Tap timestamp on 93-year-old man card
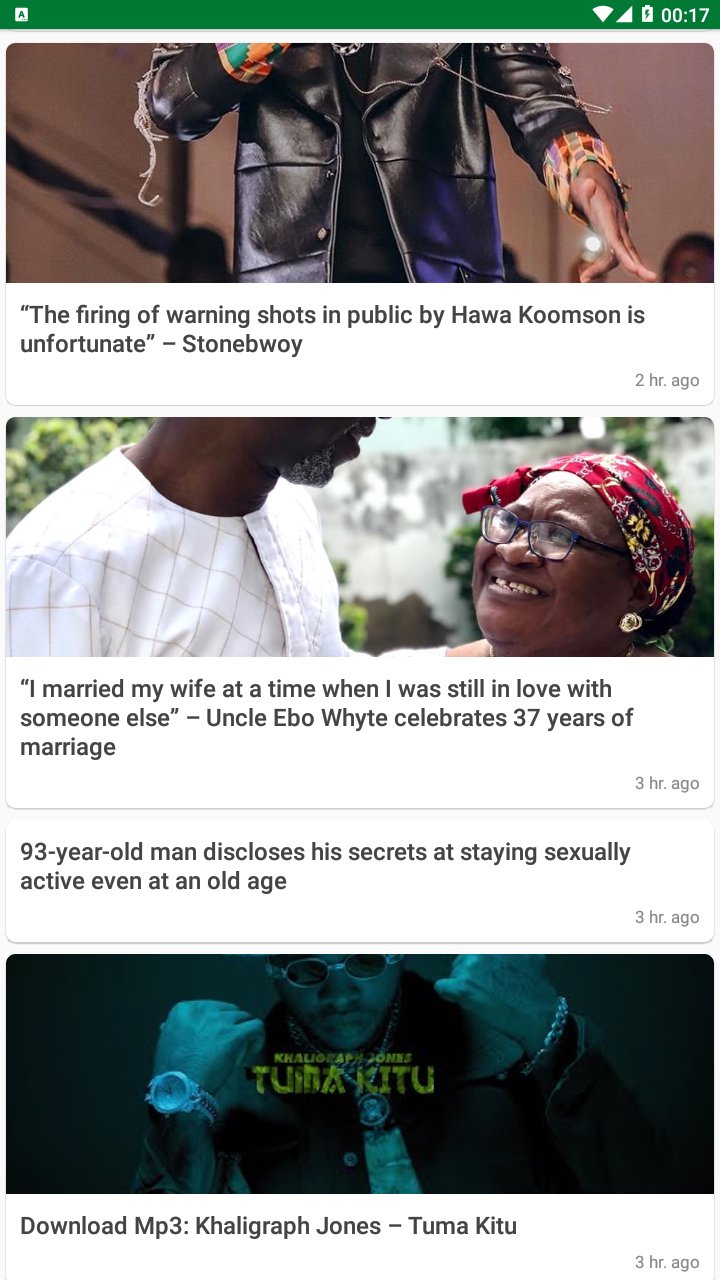This screenshot has width=720, height=1280. tap(667, 917)
